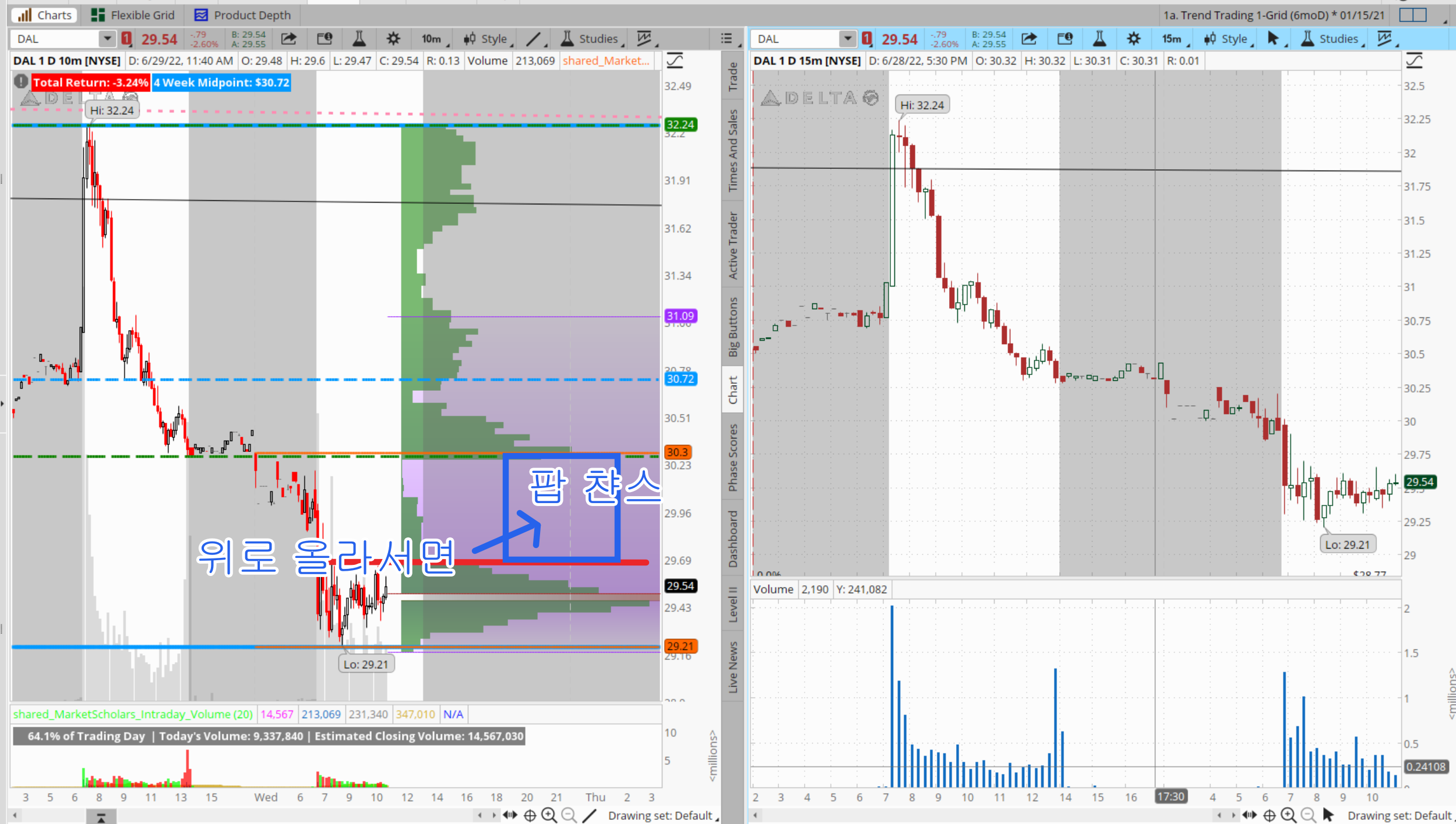Screen dimensions: 1456x824
Task: Click the red clock-link number 1 swatch
Action: tap(126, 39)
